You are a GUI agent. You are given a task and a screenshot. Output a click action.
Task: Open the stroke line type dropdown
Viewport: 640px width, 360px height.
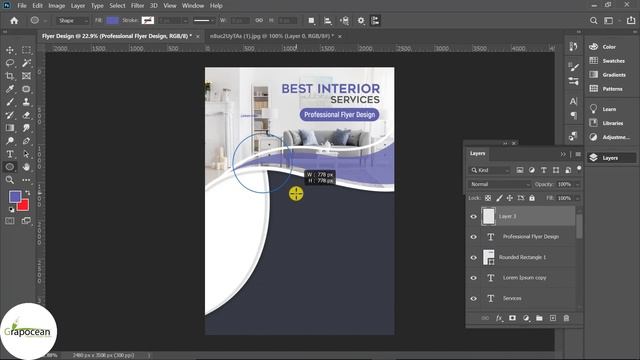[x=204, y=20]
